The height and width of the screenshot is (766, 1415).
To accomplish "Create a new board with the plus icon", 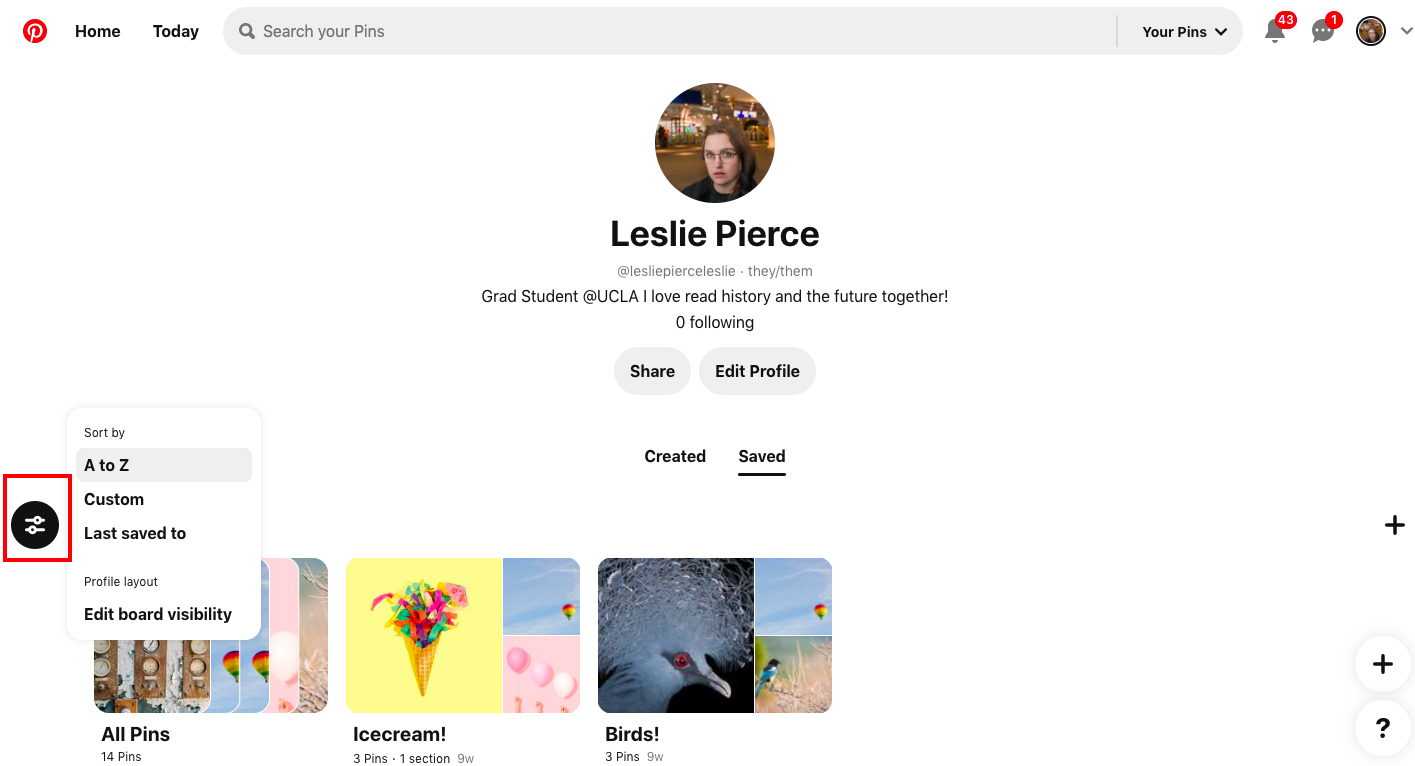I will pos(1395,524).
